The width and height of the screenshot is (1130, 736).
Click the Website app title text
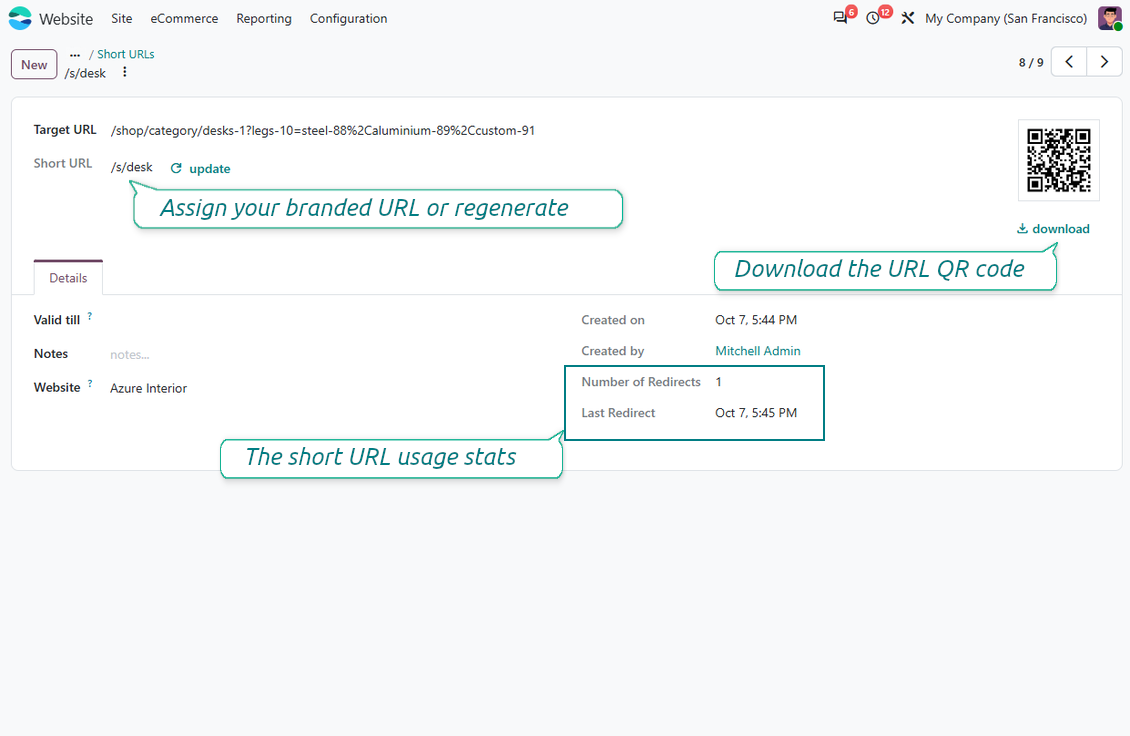click(x=66, y=19)
